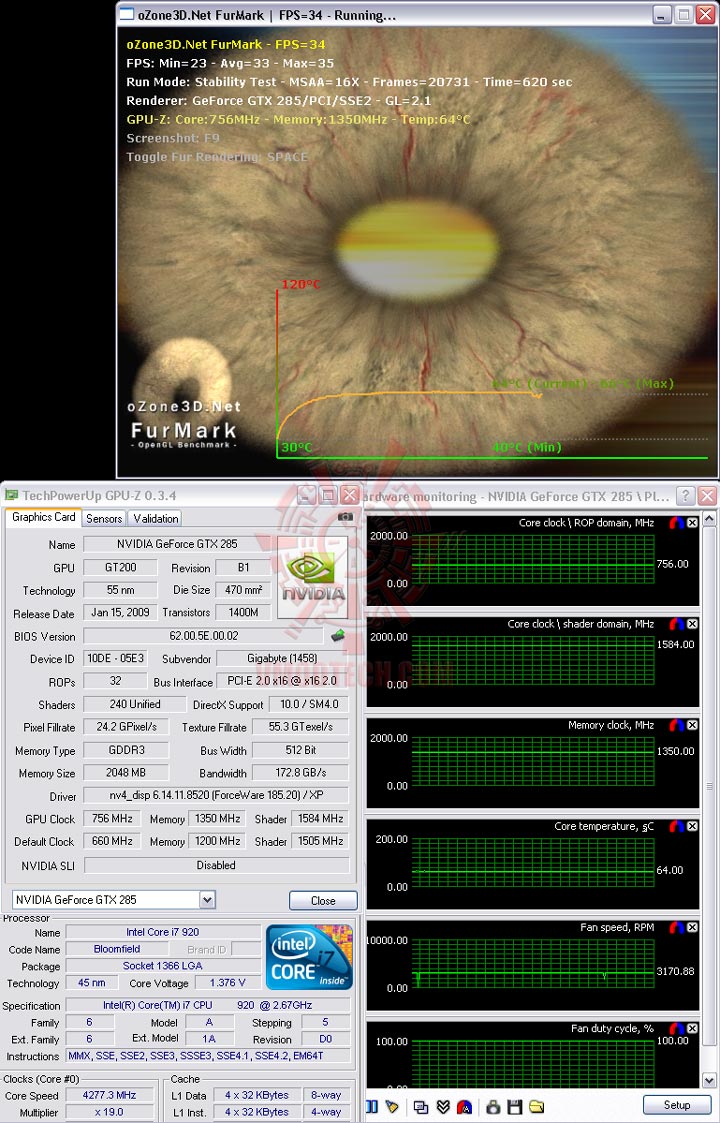Click the Bus Interface field PCI-E 2.0 x16

point(282,680)
